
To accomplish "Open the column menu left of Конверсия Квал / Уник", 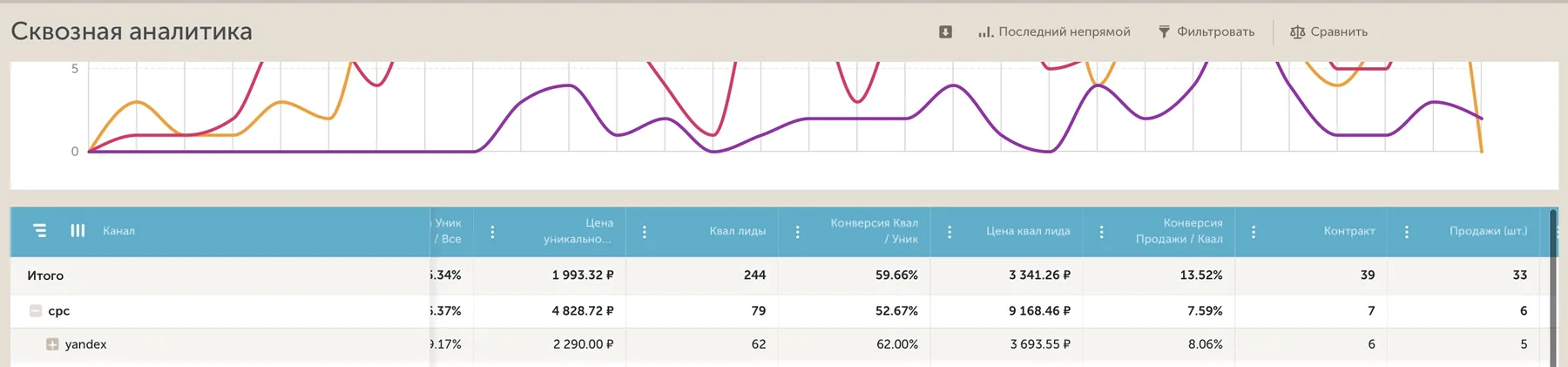I will tap(797, 232).
